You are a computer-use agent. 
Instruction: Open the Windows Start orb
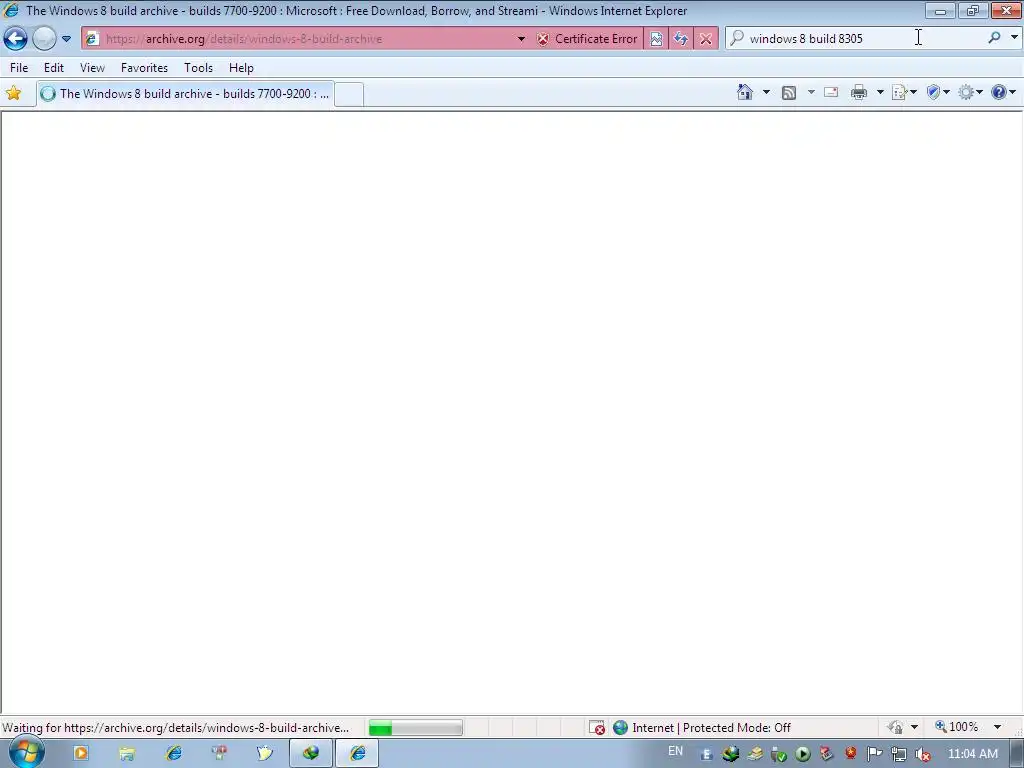(27, 753)
